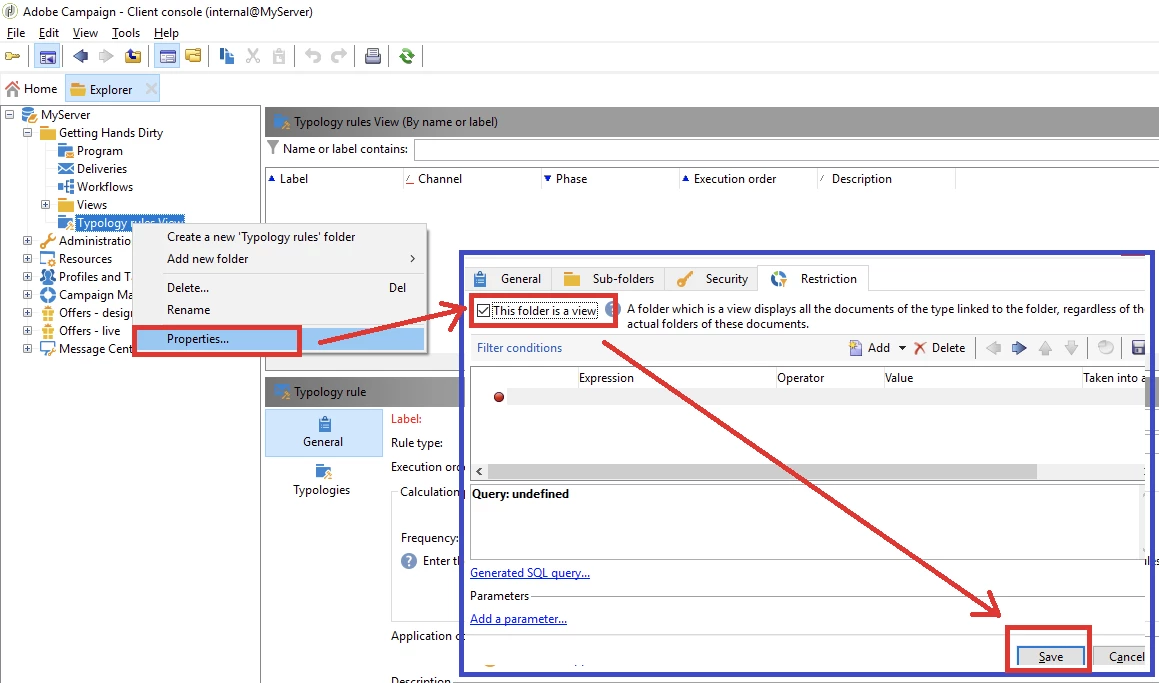Click the blue help icon beside 'Enter th' text
This screenshot has width=1159, height=683.
coord(409,561)
